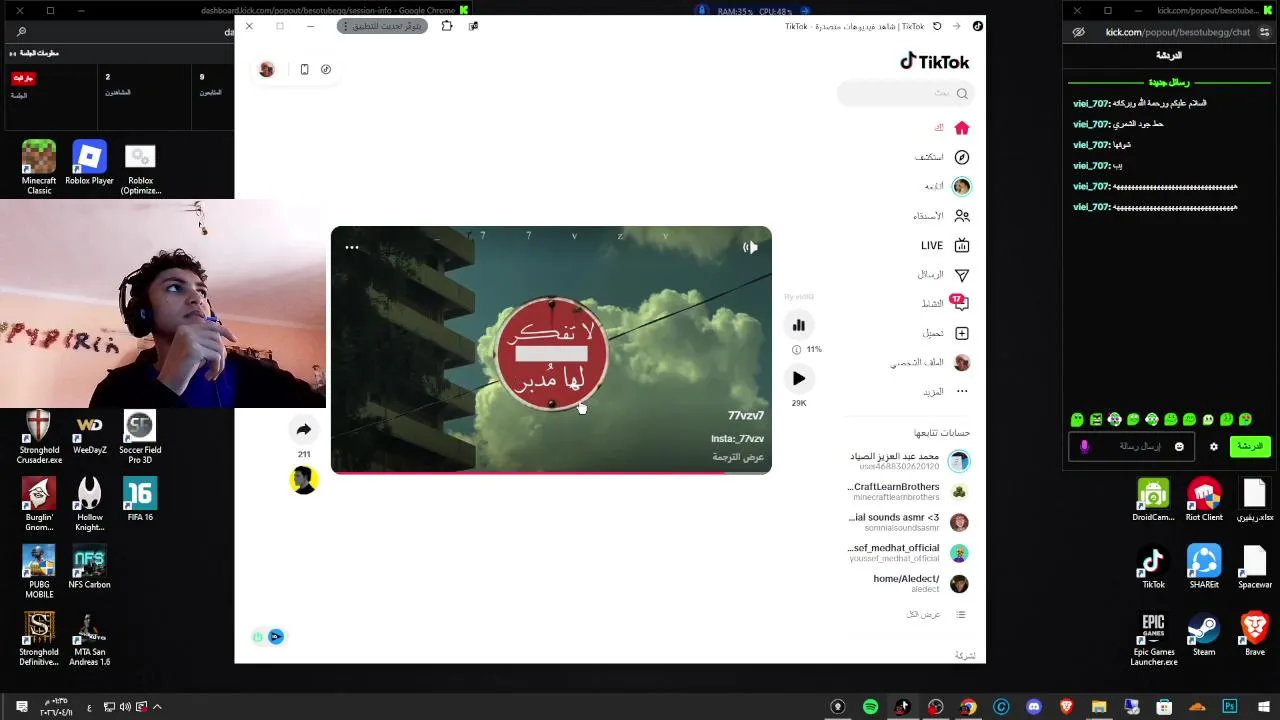Open Kick chat settings gear

pos(1214,447)
